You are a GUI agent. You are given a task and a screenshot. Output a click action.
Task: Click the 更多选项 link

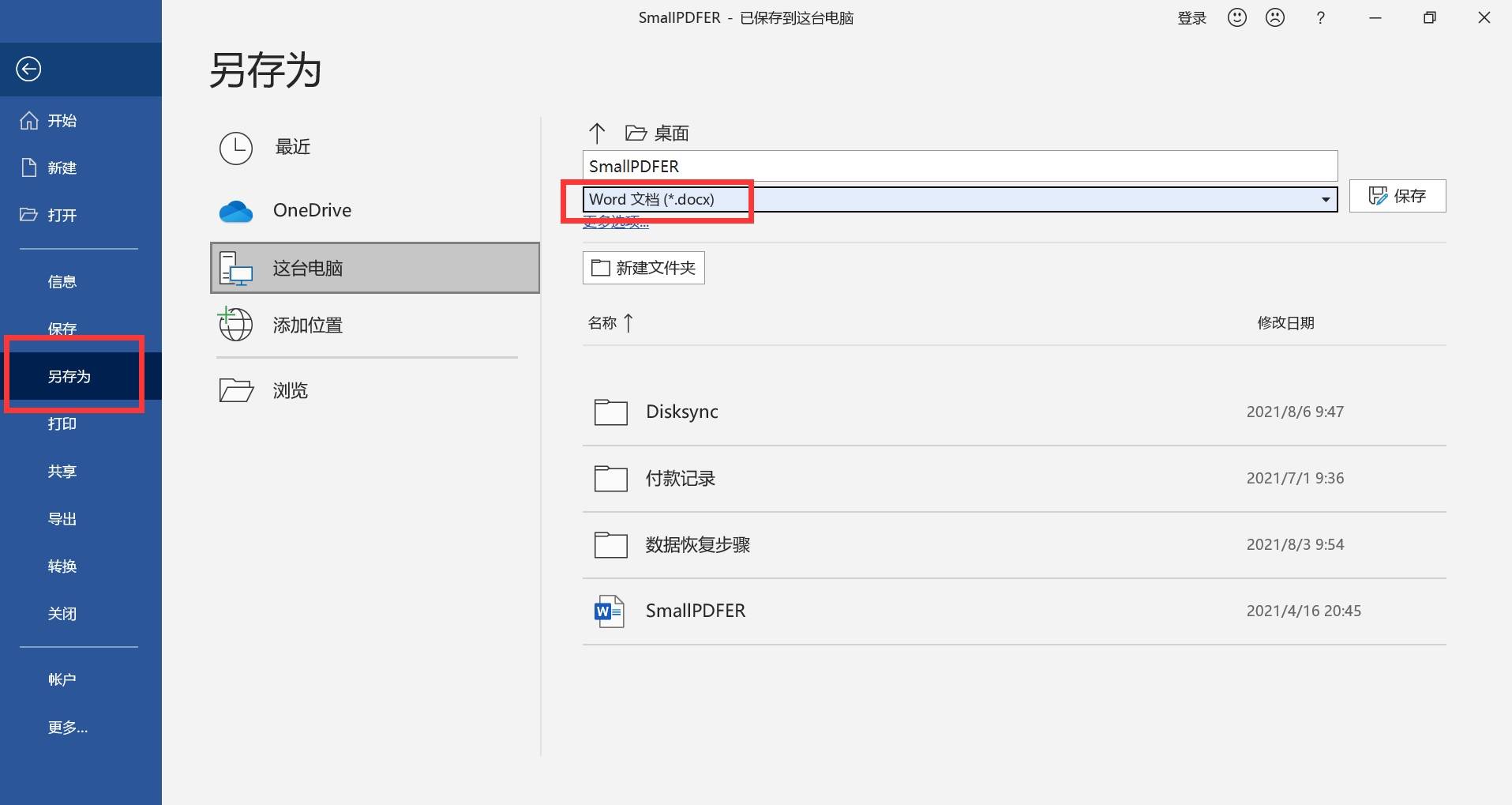pos(616,224)
